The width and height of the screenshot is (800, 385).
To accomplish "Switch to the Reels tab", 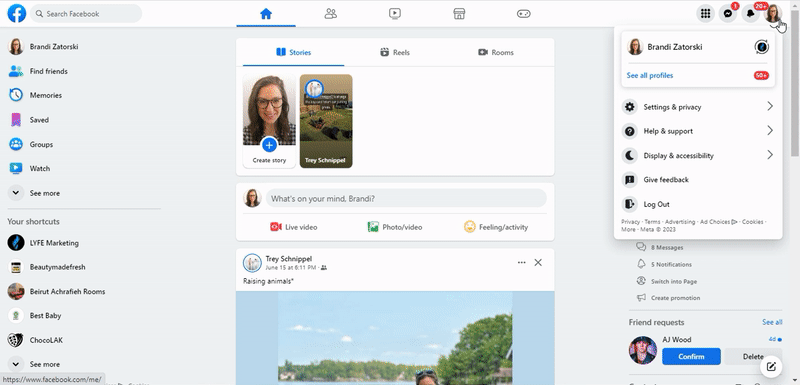I will click(x=395, y=53).
